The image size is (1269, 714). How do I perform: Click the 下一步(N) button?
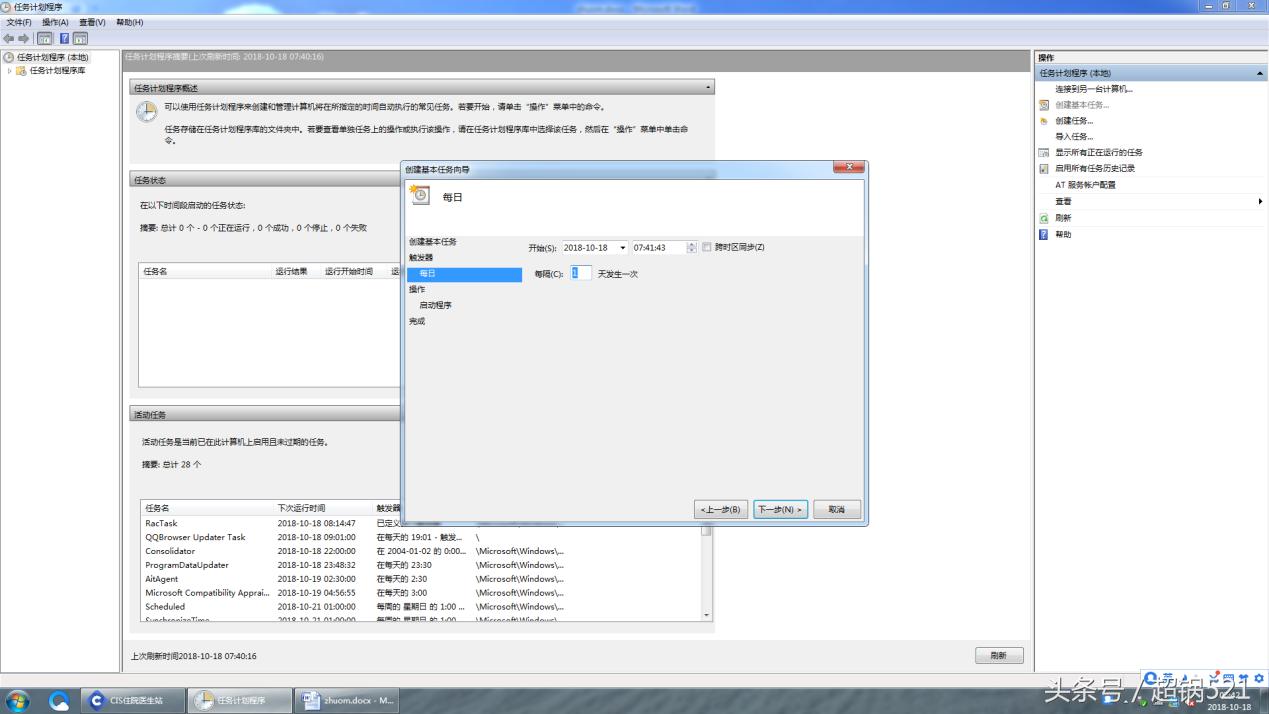780,510
